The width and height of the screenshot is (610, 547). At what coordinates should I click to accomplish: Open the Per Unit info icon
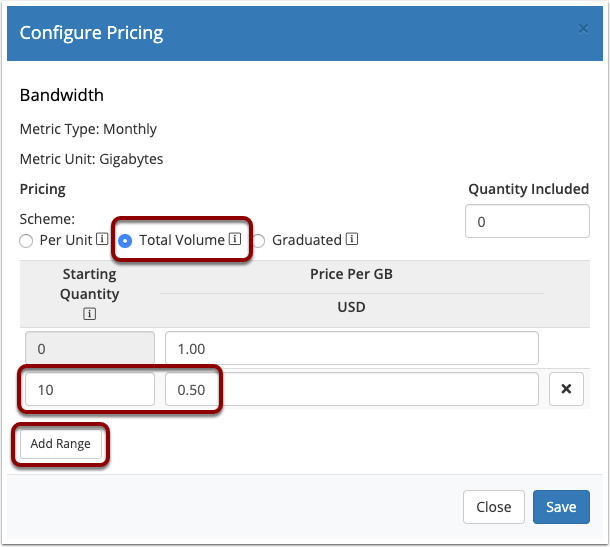point(102,238)
